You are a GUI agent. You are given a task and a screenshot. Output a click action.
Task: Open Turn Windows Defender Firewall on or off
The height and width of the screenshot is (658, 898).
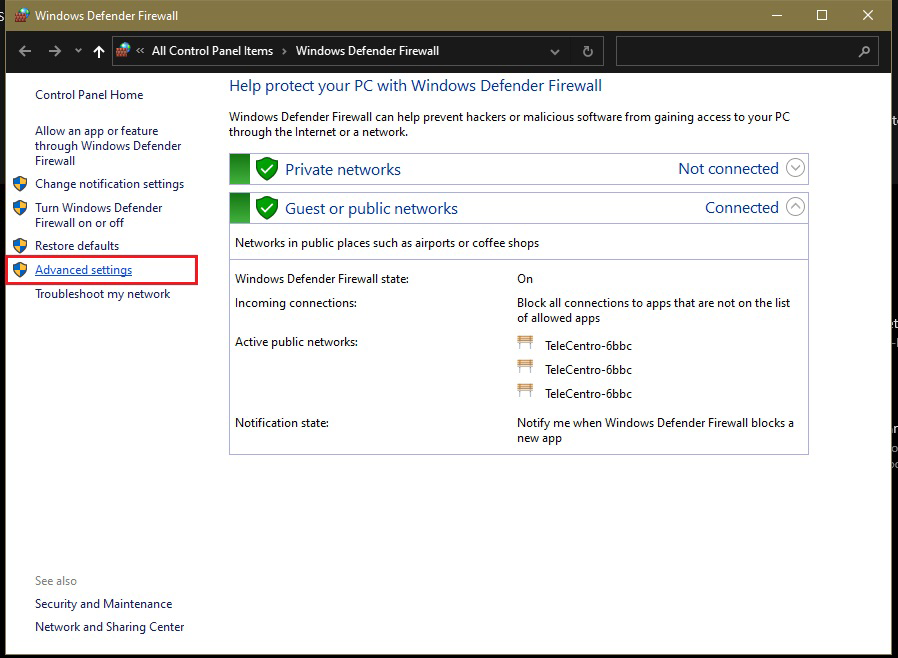[x=99, y=215]
